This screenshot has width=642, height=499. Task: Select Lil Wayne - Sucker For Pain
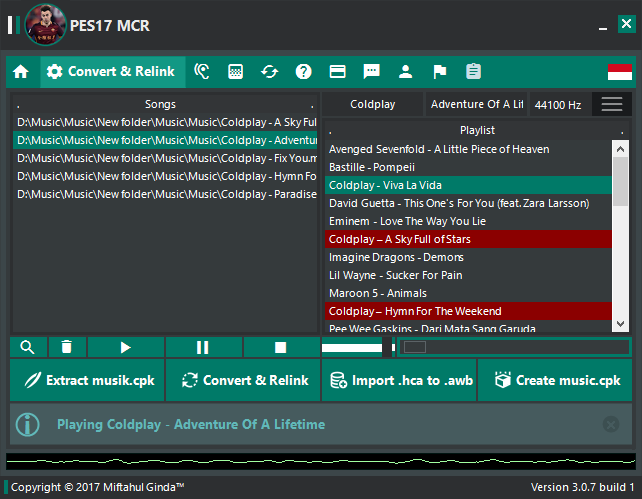pyautogui.click(x=468, y=275)
